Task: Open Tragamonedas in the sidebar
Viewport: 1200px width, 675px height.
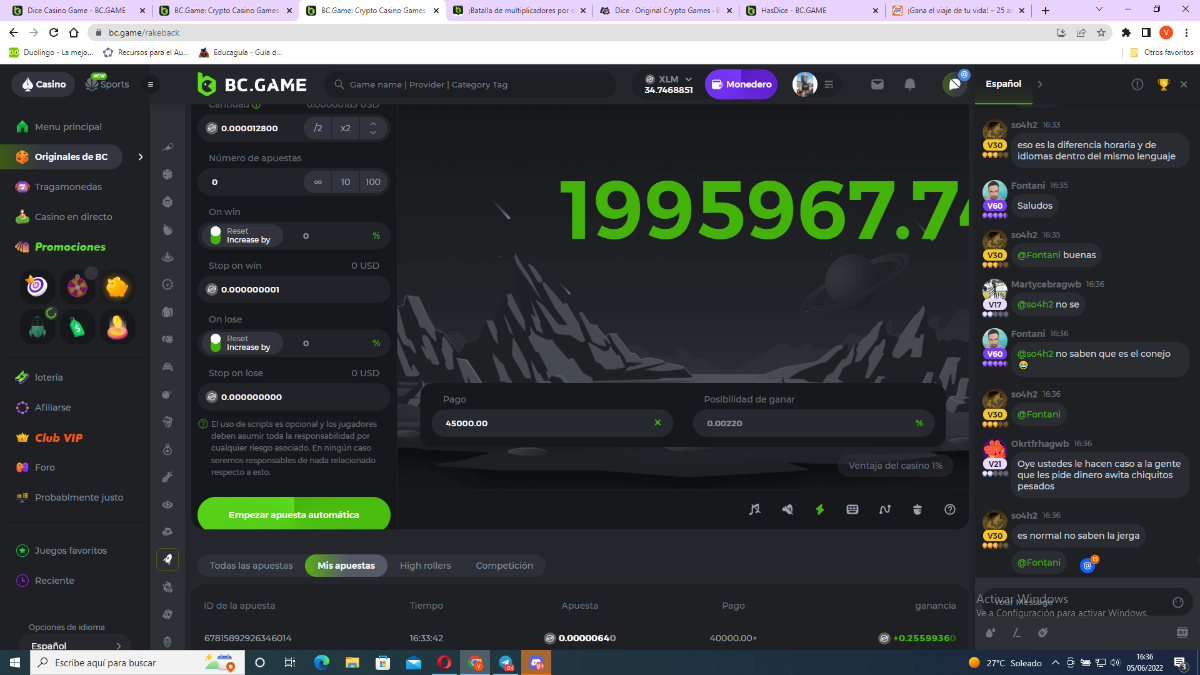Action: (68, 187)
